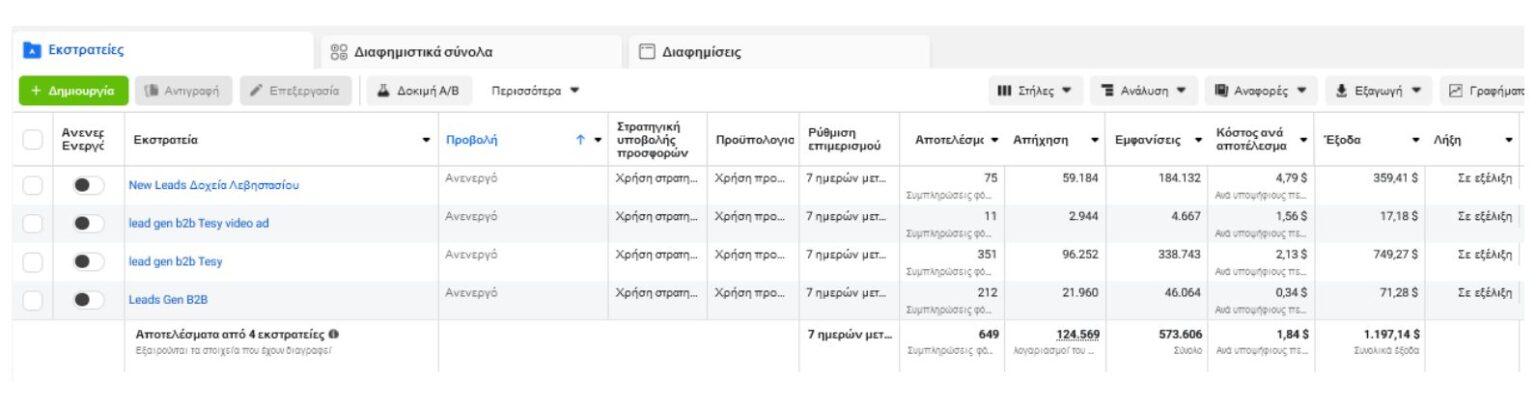Click the info icon beside Αποτελέσματα από 4 εκστρατείες

[333, 335]
